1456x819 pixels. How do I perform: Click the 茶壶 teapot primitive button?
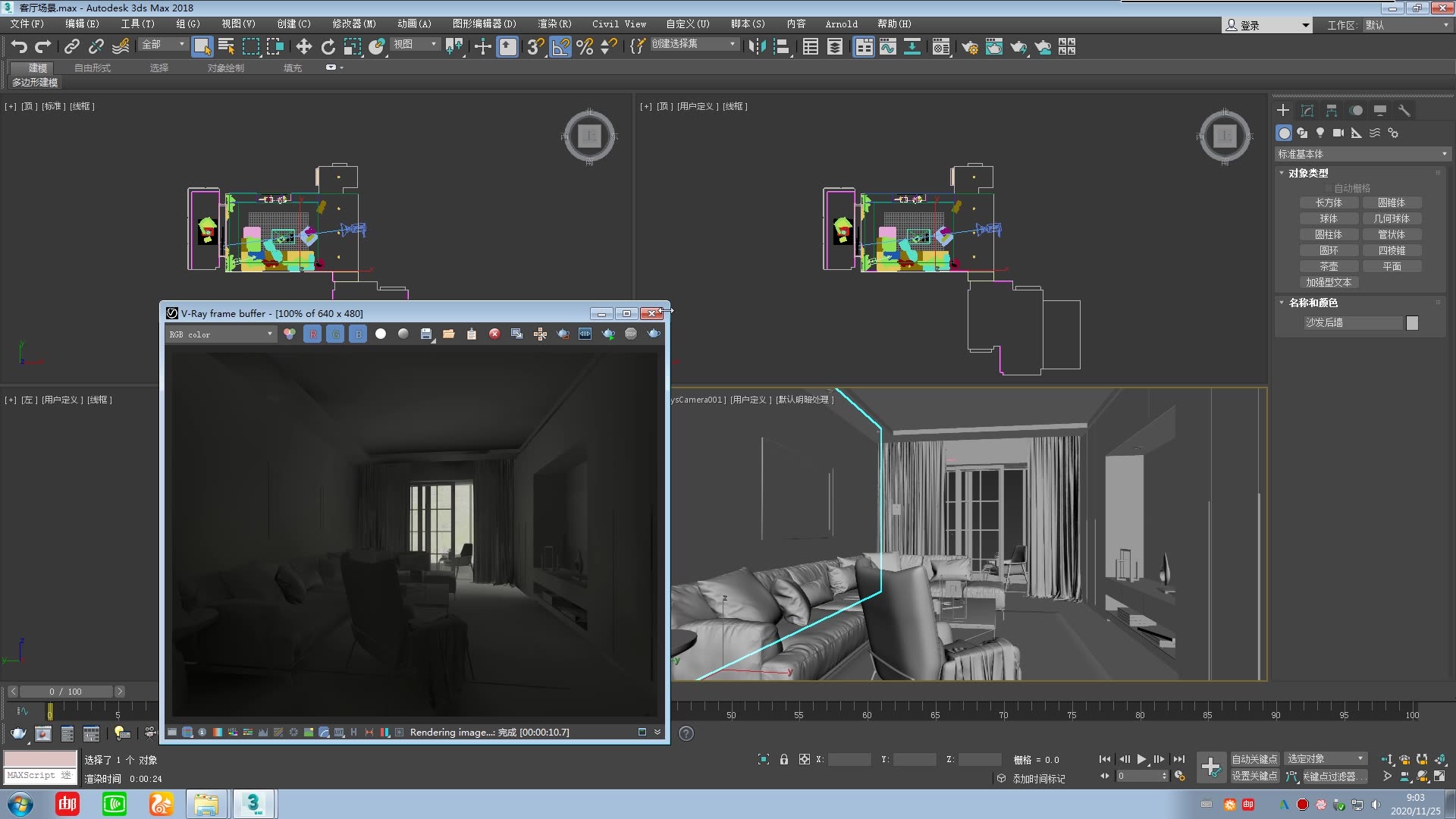point(1329,266)
